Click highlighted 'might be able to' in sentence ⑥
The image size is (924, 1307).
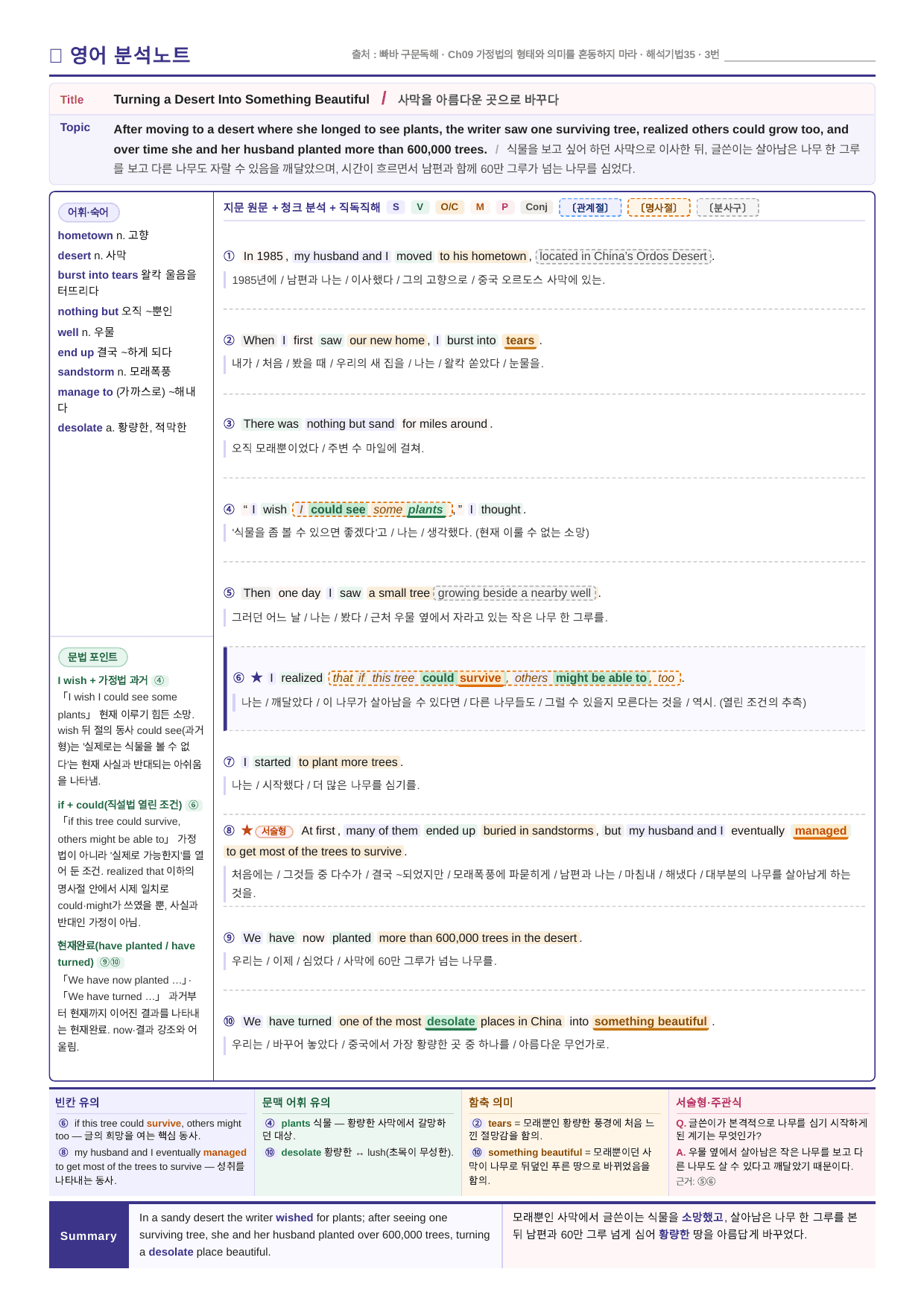601,678
